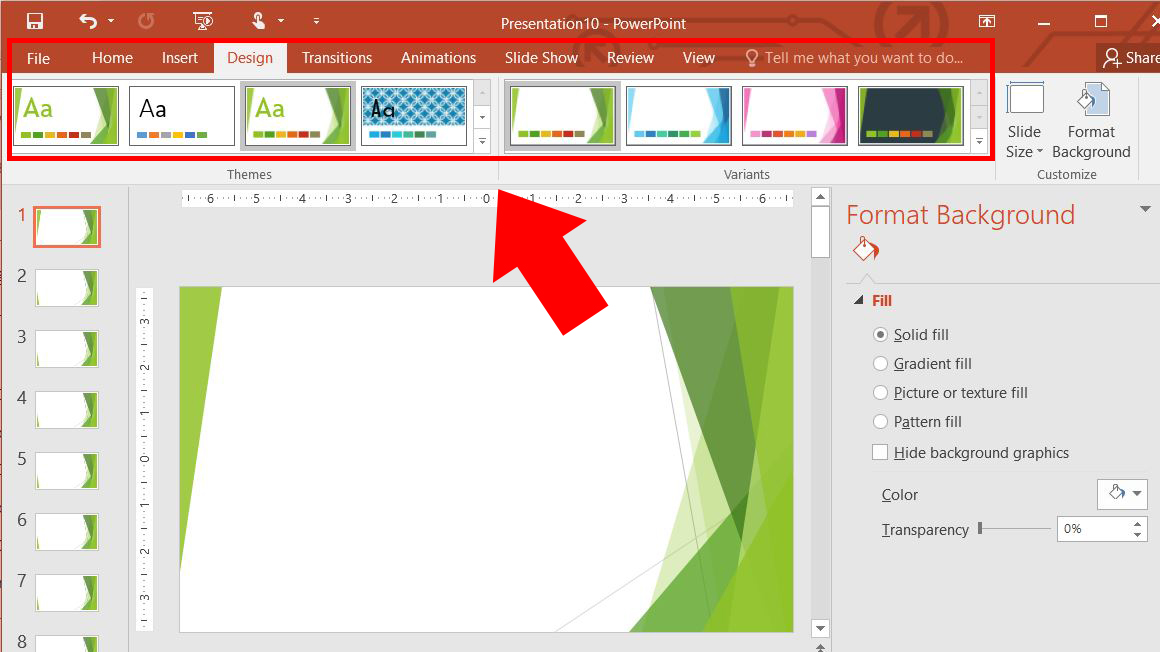Save the presentation with the floppy disk icon
The width and height of the screenshot is (1160, 652).
[x=35, y=21]
